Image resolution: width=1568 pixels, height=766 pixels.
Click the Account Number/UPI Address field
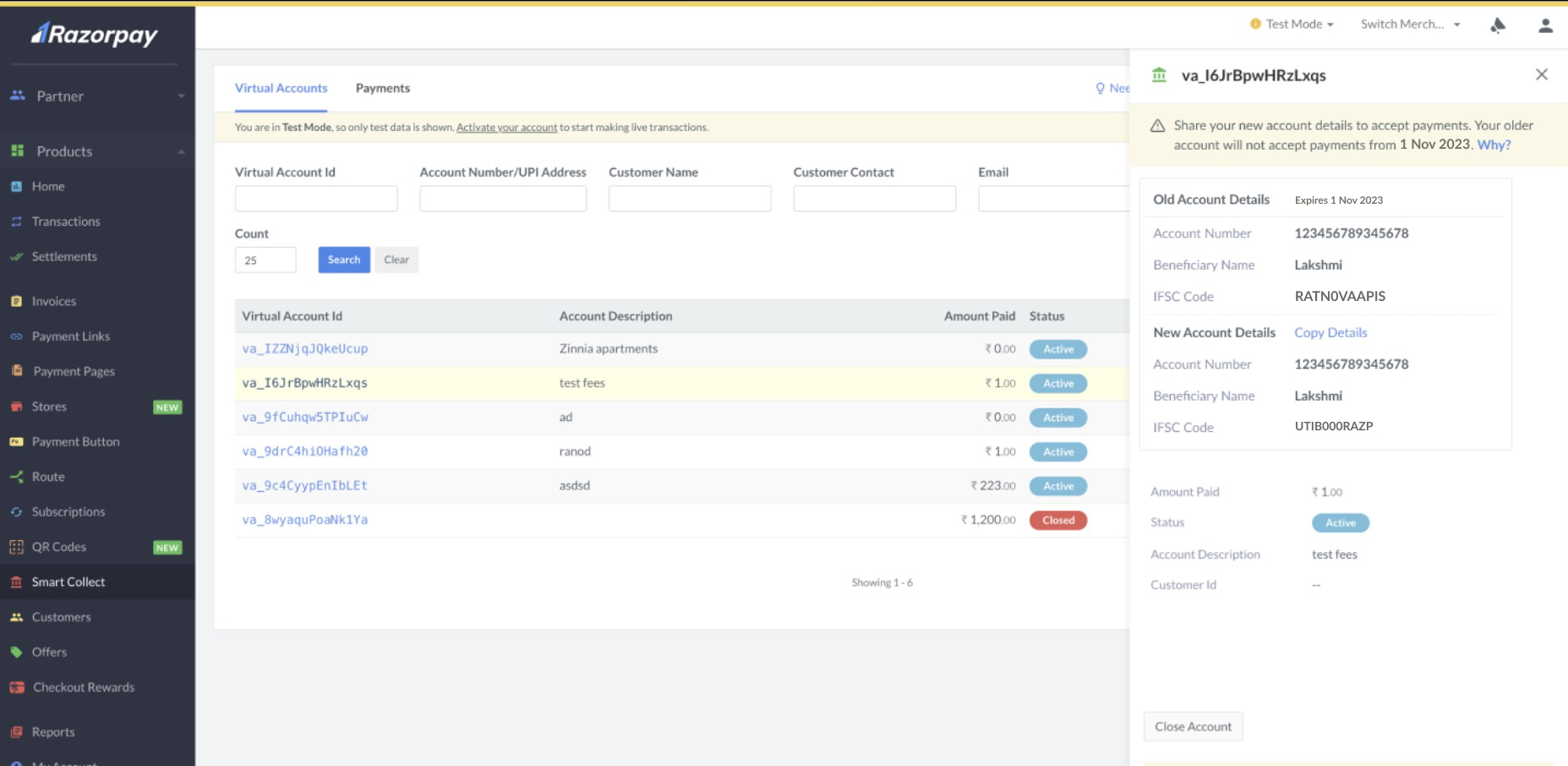(x=503, y=199)
